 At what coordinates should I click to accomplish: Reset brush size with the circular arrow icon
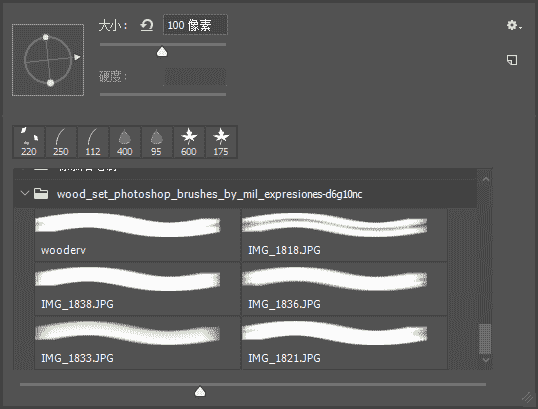pyautogui.click(x=147, y=25)
